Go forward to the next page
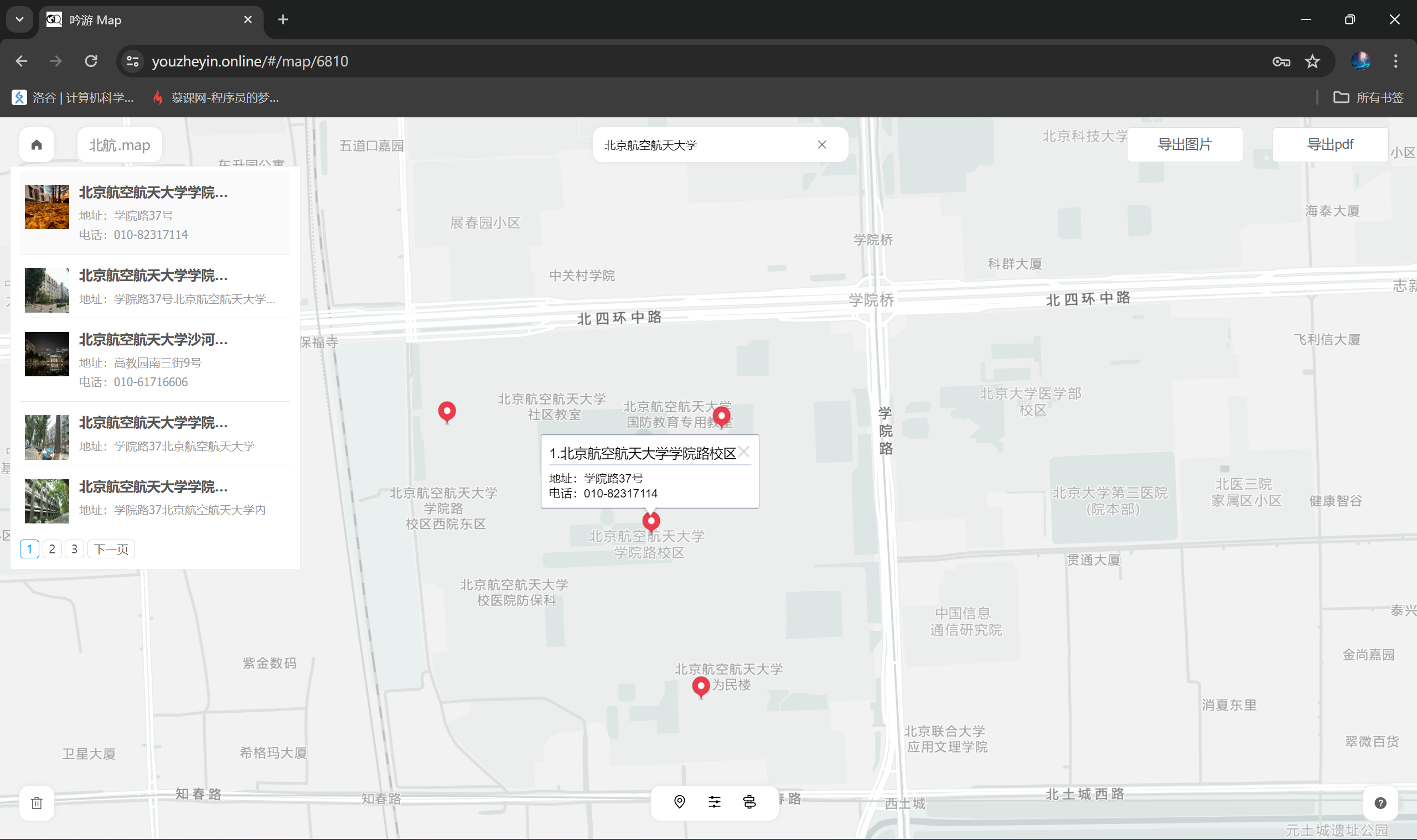This screenshot has width=1417, height=840. click(55, 61)
